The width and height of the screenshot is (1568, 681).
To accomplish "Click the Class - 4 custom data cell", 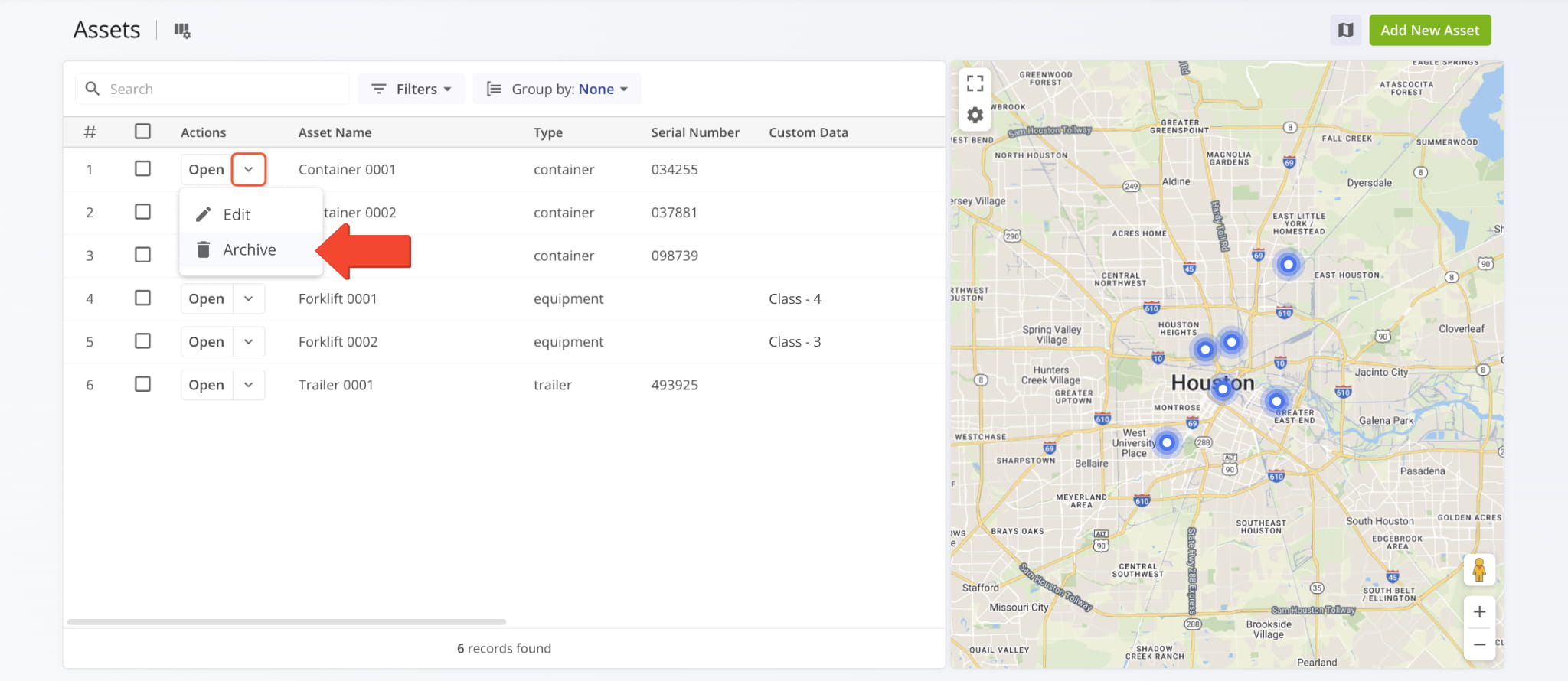I will click(x=795, y=298).
